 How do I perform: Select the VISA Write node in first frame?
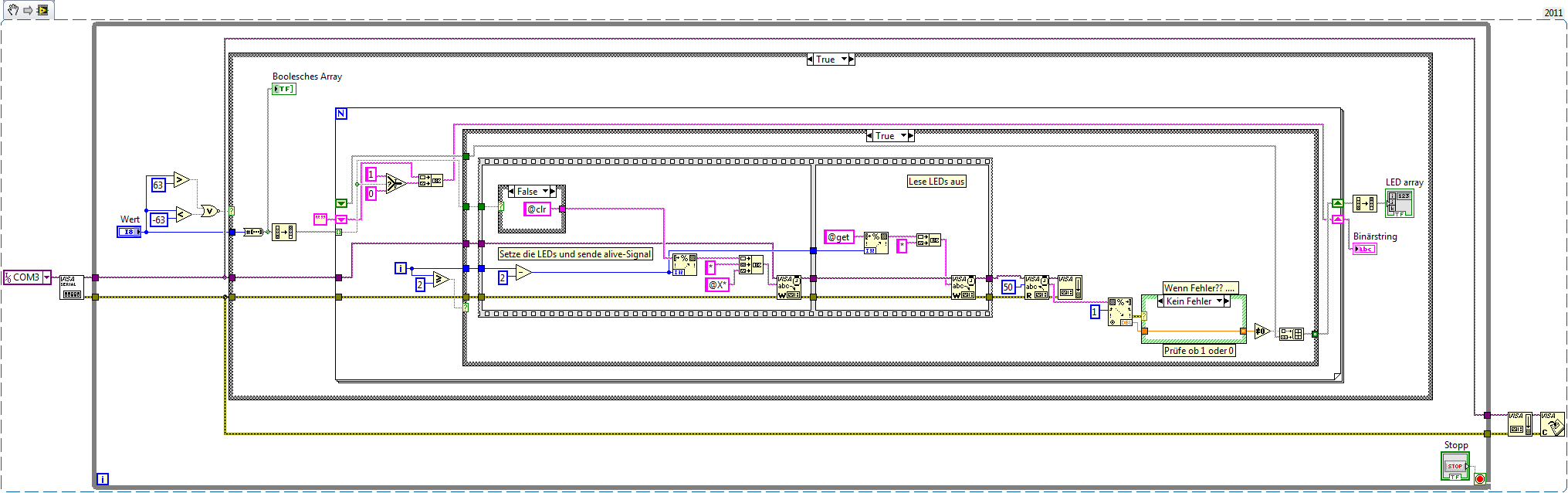[789, 287]
